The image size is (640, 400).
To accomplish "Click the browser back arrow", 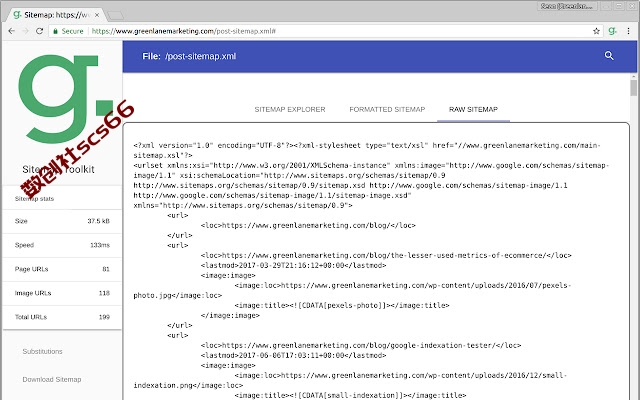I will pyautogui.click(x=11, y=31).
